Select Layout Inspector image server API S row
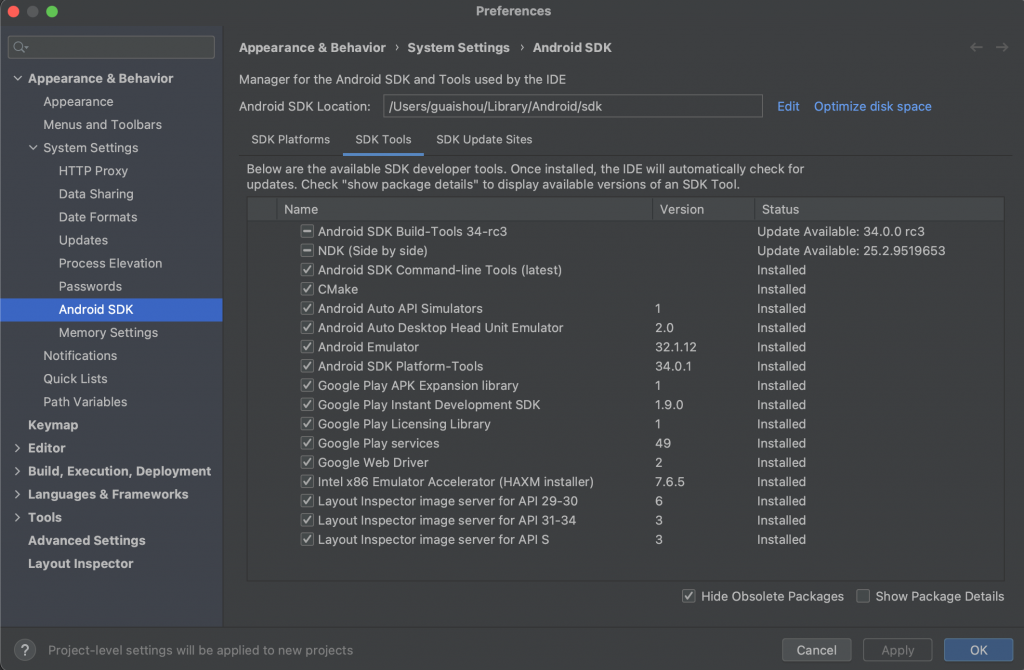The height and width of the screenshot is (670, 1024). coord(626,539)
